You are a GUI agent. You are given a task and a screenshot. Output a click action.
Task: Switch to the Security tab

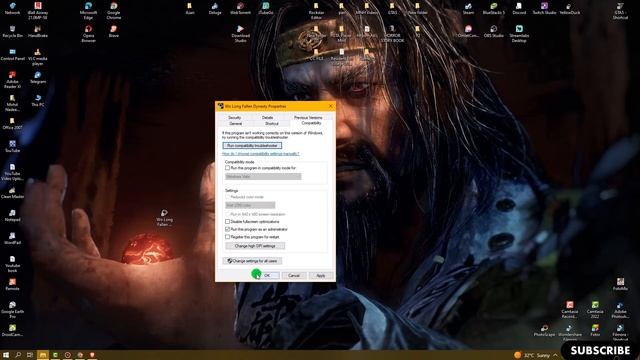234,118
